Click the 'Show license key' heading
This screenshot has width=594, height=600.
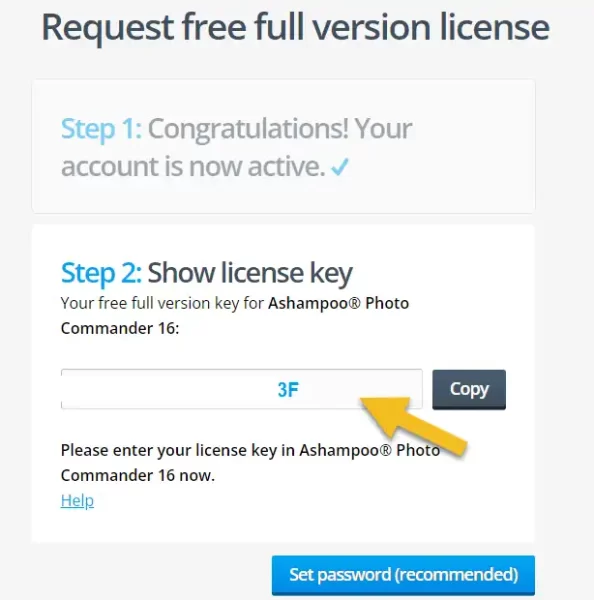250,272
